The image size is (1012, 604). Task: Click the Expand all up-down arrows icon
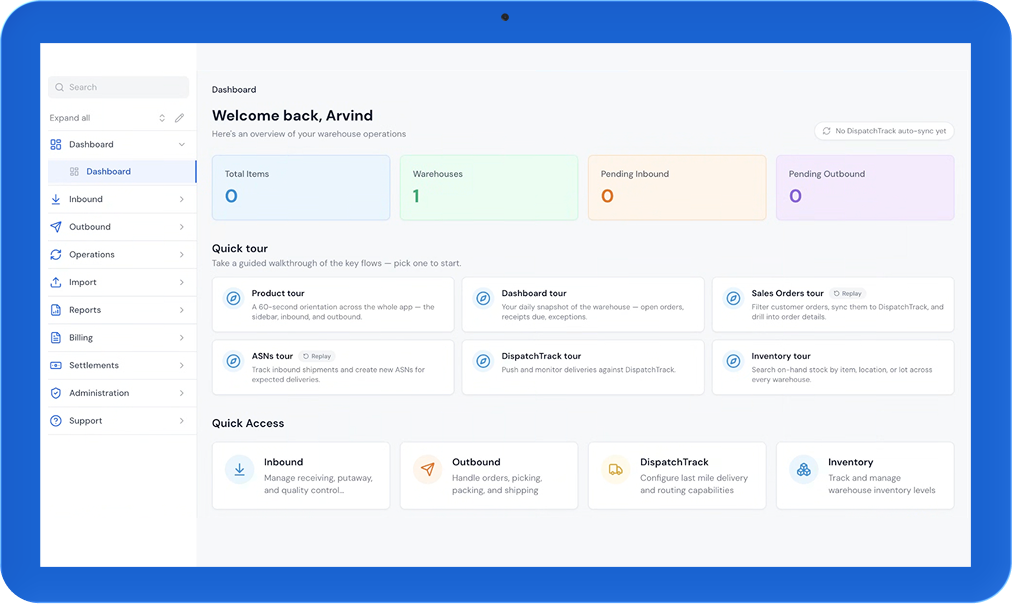tap(162, 118)
